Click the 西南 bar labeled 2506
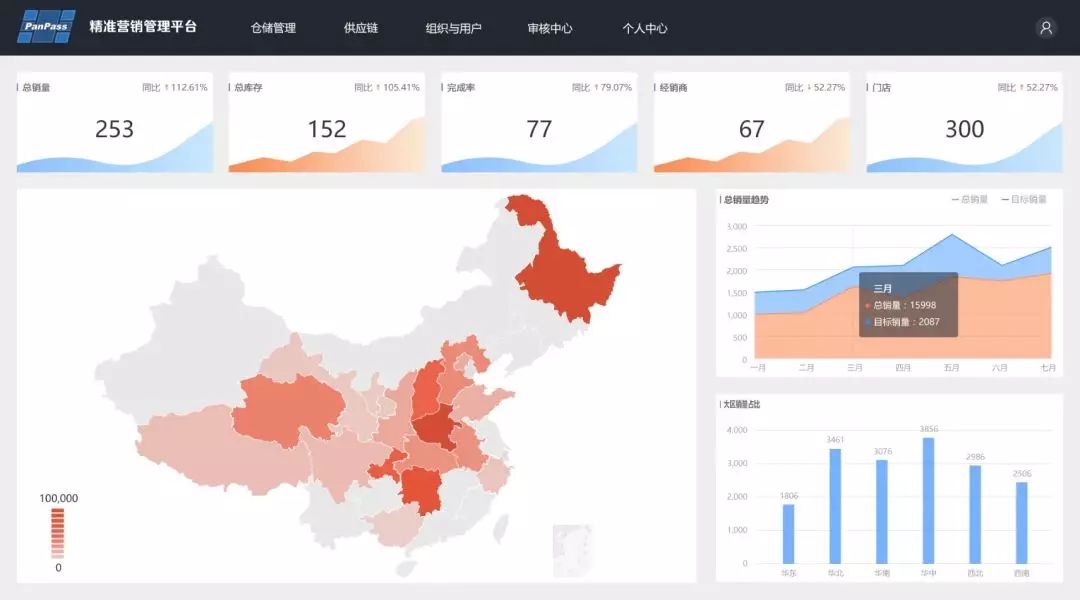The image size is (1080, 600). [x=1021, y=523]
